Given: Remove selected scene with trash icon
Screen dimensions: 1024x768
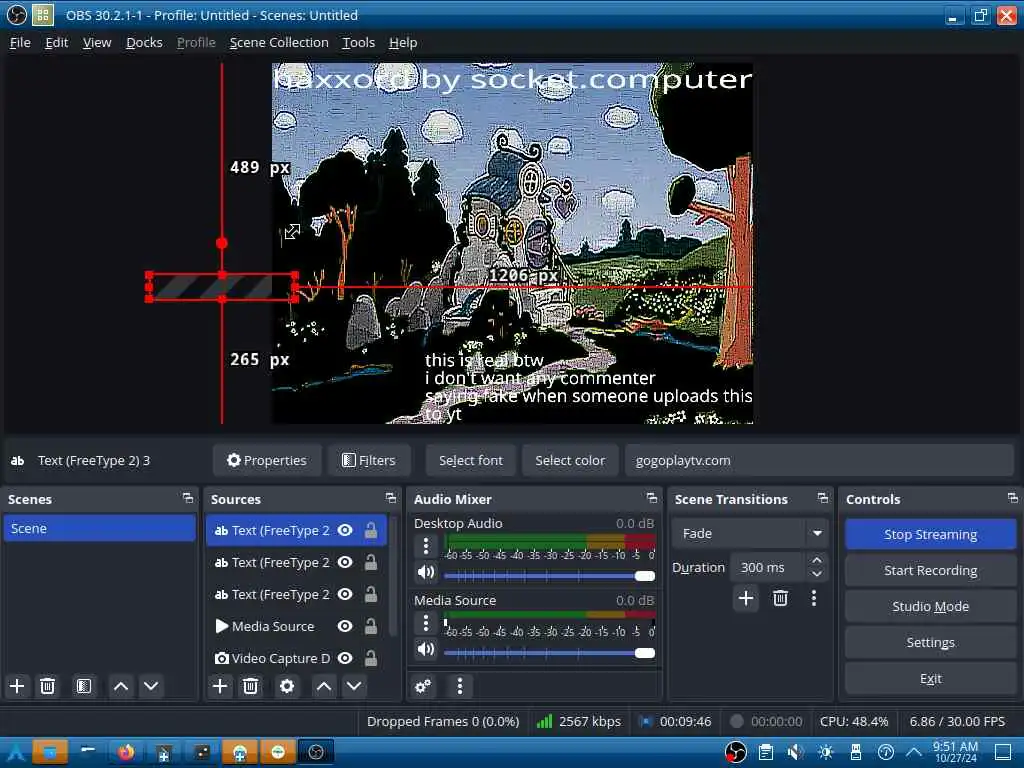Looking at the screenshot, I should 48,686.
